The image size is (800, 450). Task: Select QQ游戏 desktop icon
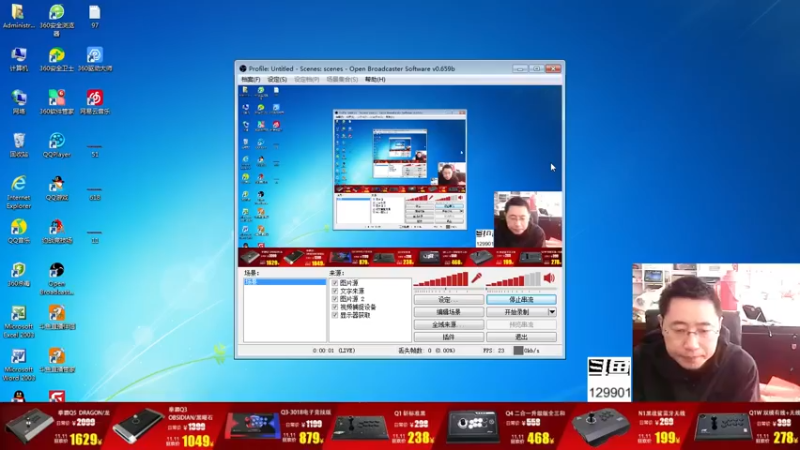(57, 188)
